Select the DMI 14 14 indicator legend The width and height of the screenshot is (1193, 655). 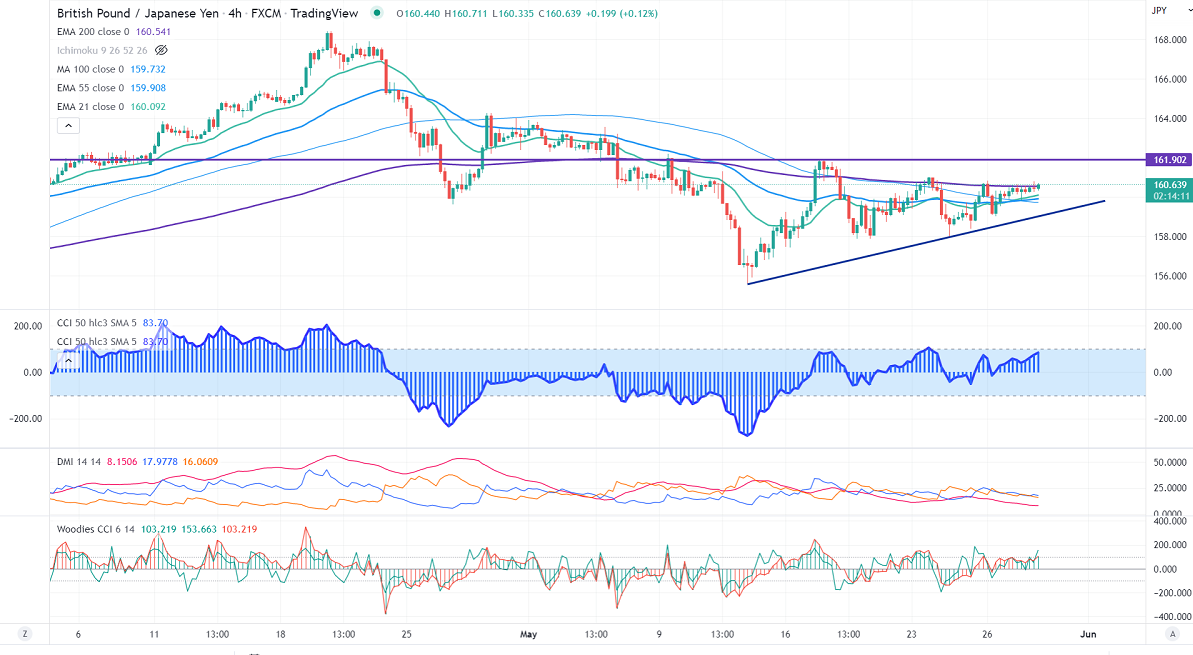tap(79, 462)
